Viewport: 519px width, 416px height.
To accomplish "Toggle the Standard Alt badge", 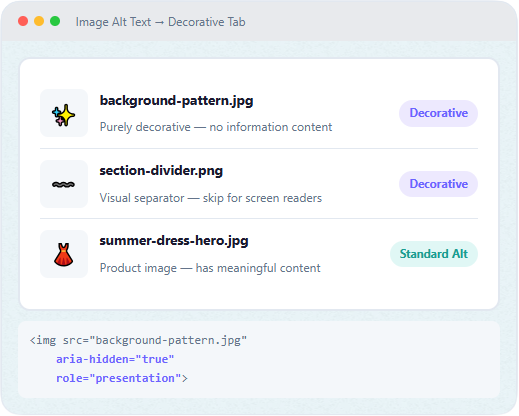I will coord(434,254).
